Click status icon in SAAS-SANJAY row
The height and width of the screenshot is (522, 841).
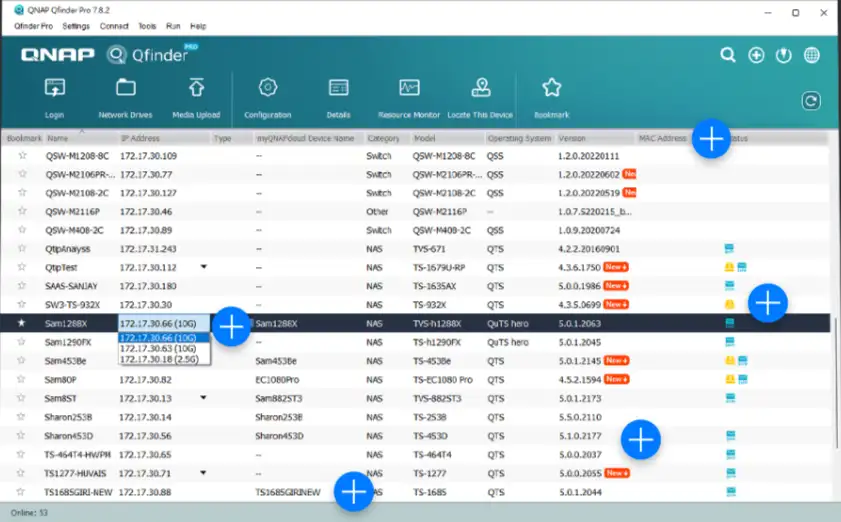pos(729,285)
